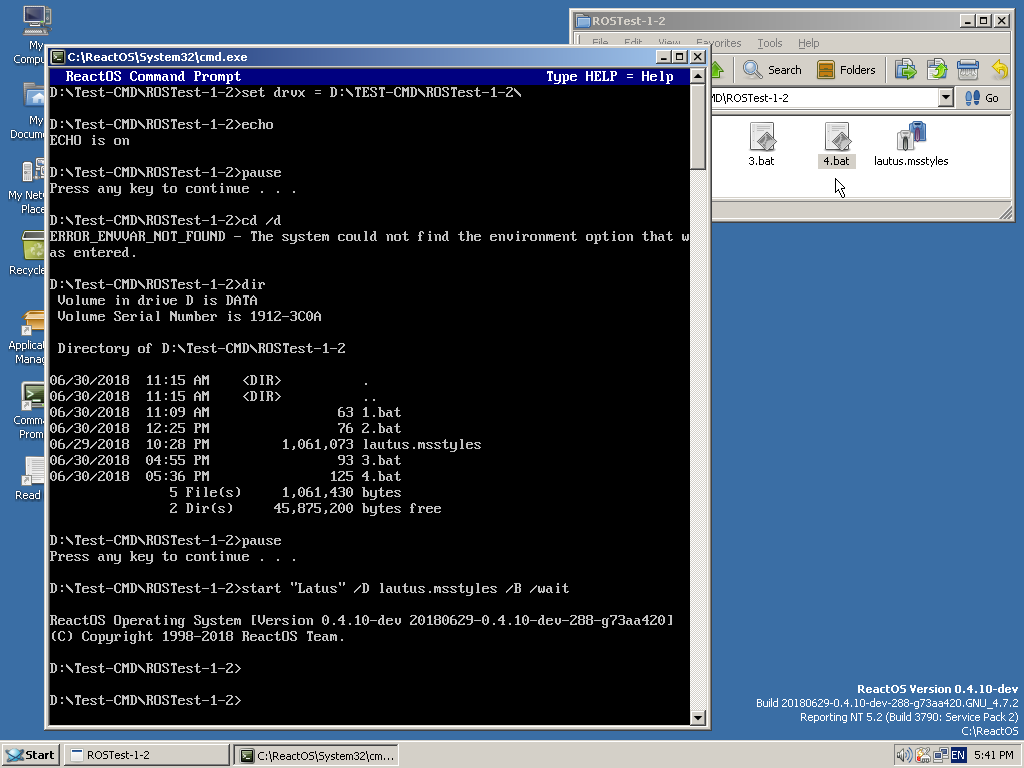Click the EN language indicator
The height and width of the screenshot is (768, 1024).
point(958,755)
